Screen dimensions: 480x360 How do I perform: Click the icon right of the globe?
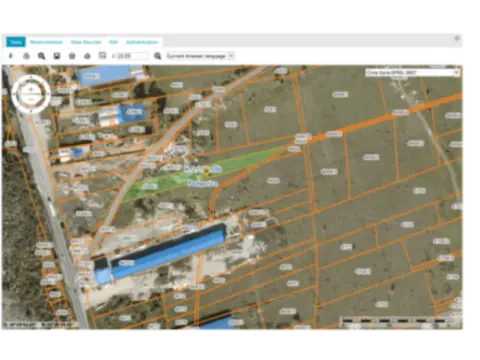pos(87,56)
